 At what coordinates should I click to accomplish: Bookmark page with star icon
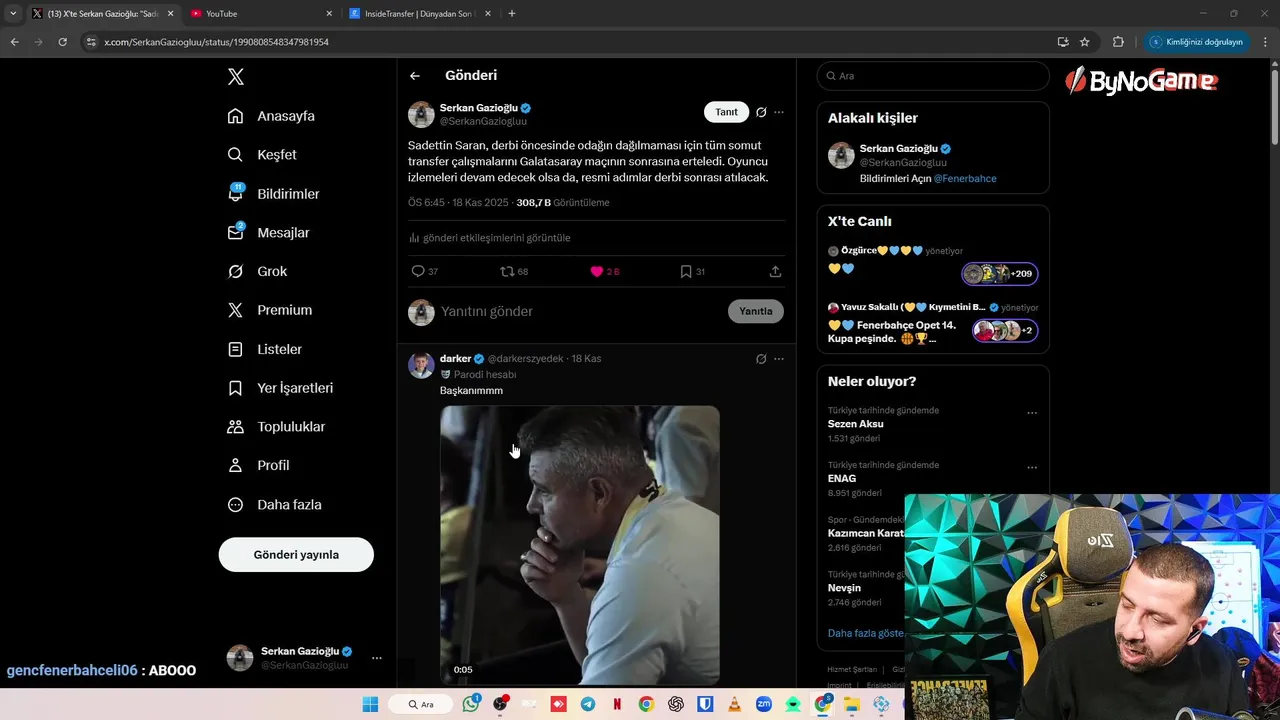coord(1084,42)
